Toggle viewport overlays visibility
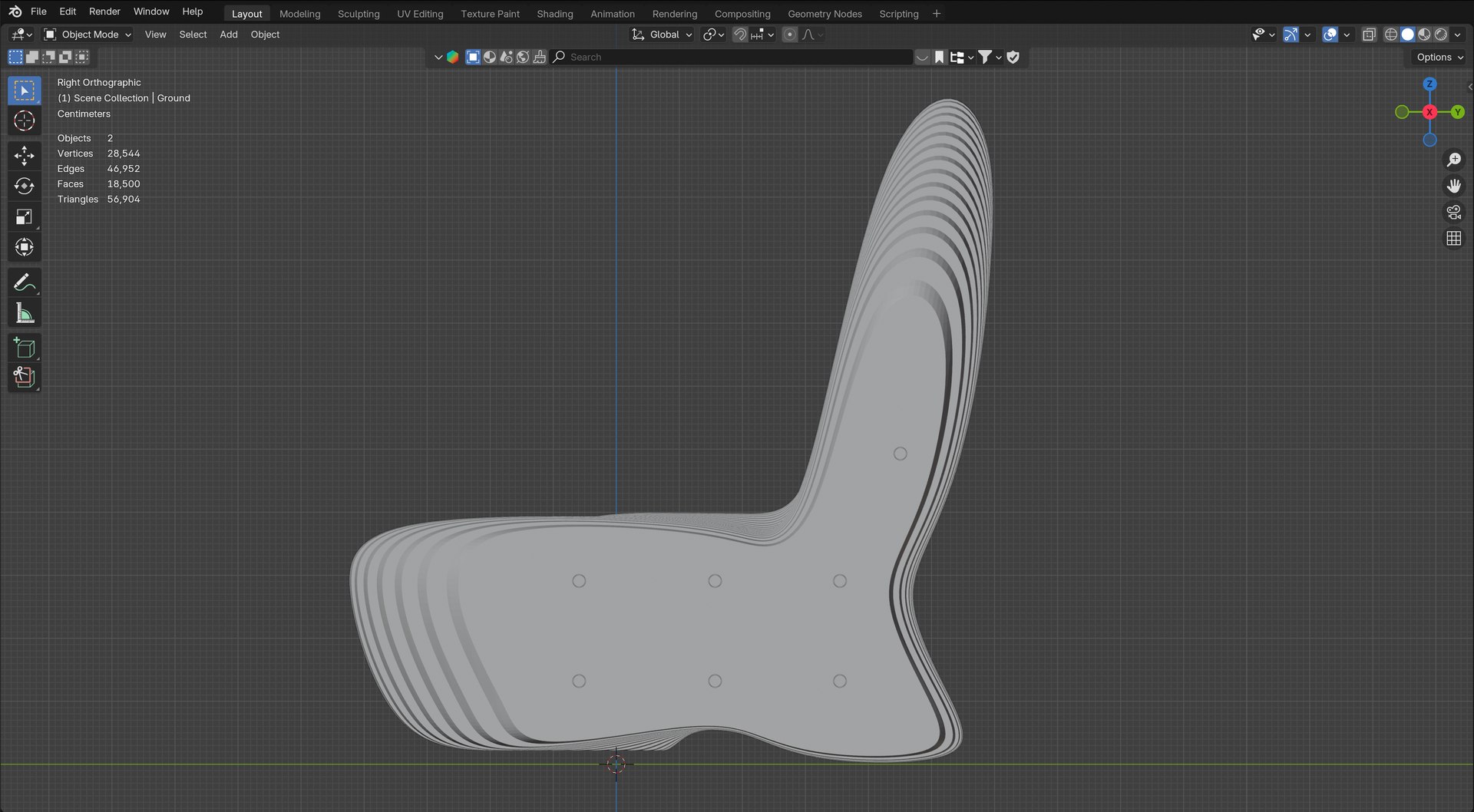1474x812 pixels. click(1330, 35)
